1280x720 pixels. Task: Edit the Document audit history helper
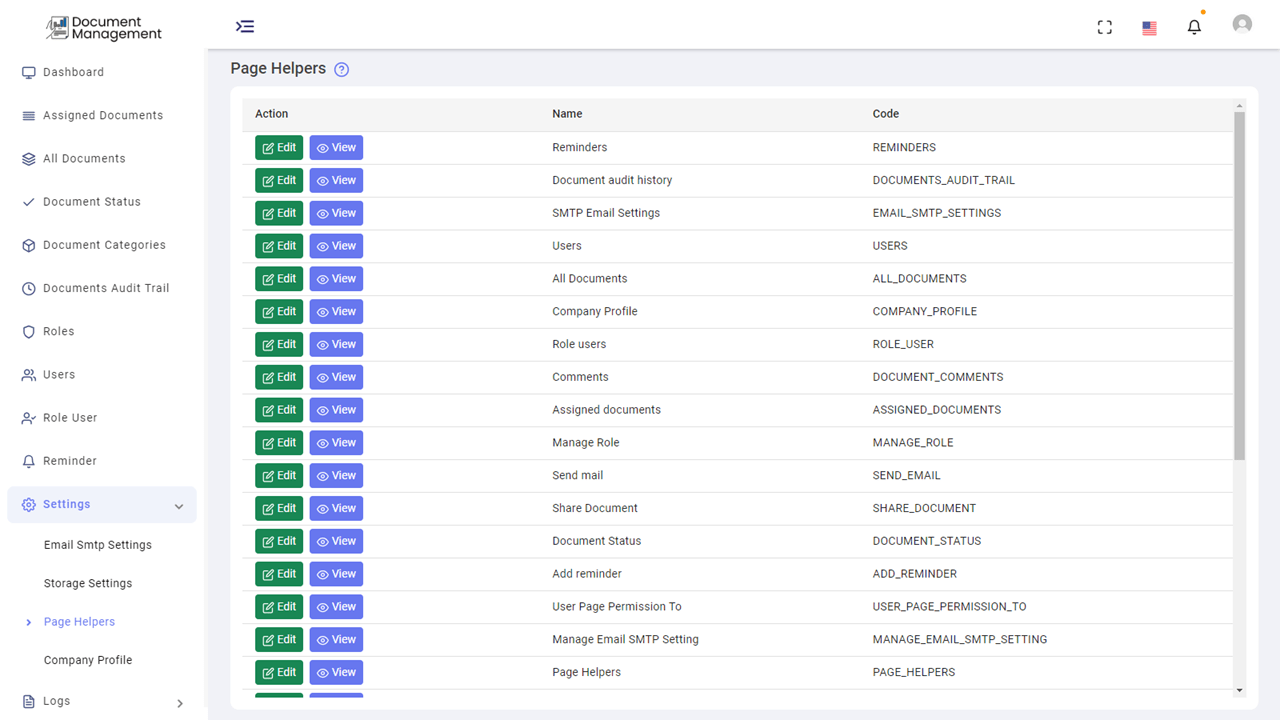click(x=278, y=180)
